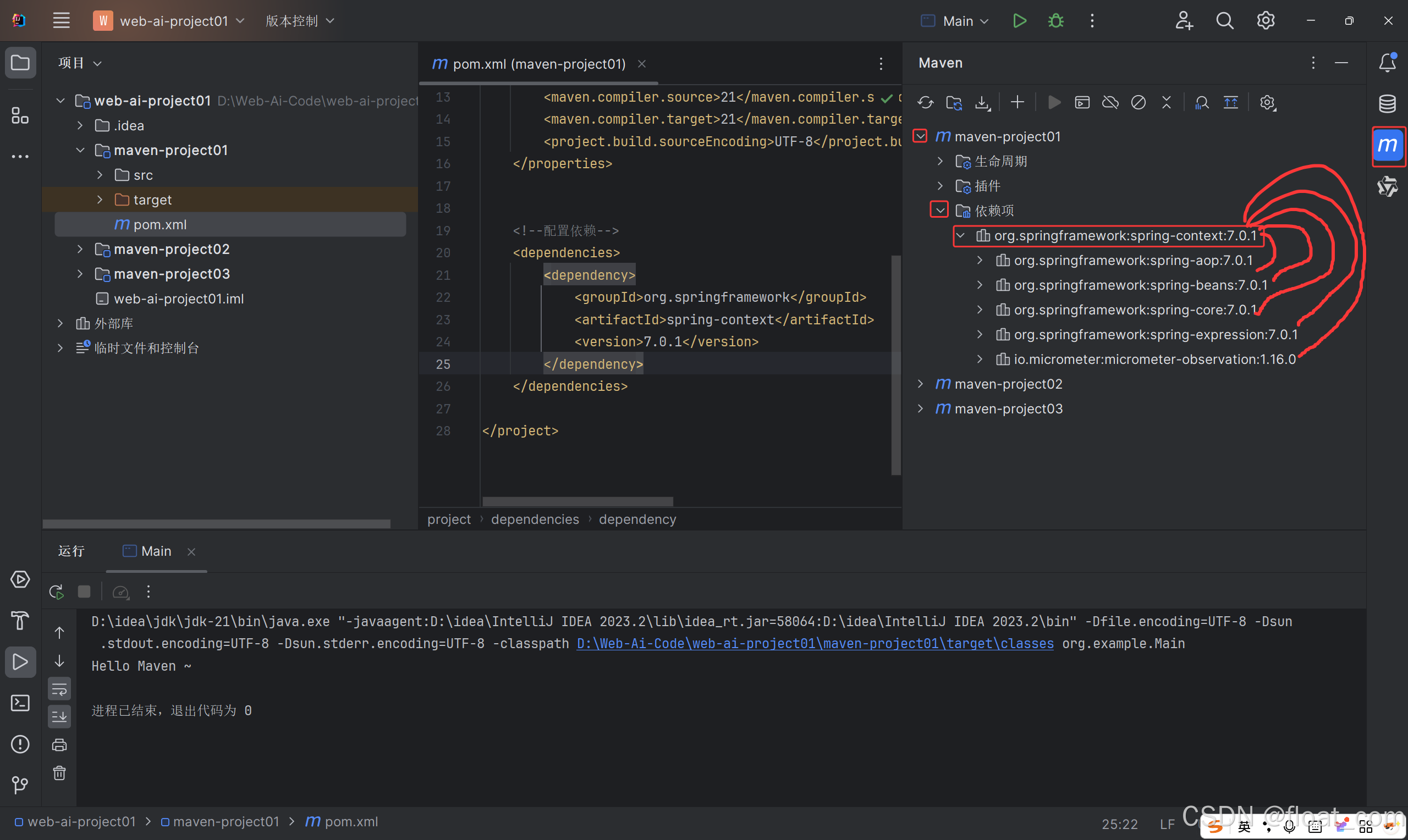Collapse the 依赖项 dependencies node
Viewport: 1408px width, 840px height.
pyautogui.click(x=940, y=211)
